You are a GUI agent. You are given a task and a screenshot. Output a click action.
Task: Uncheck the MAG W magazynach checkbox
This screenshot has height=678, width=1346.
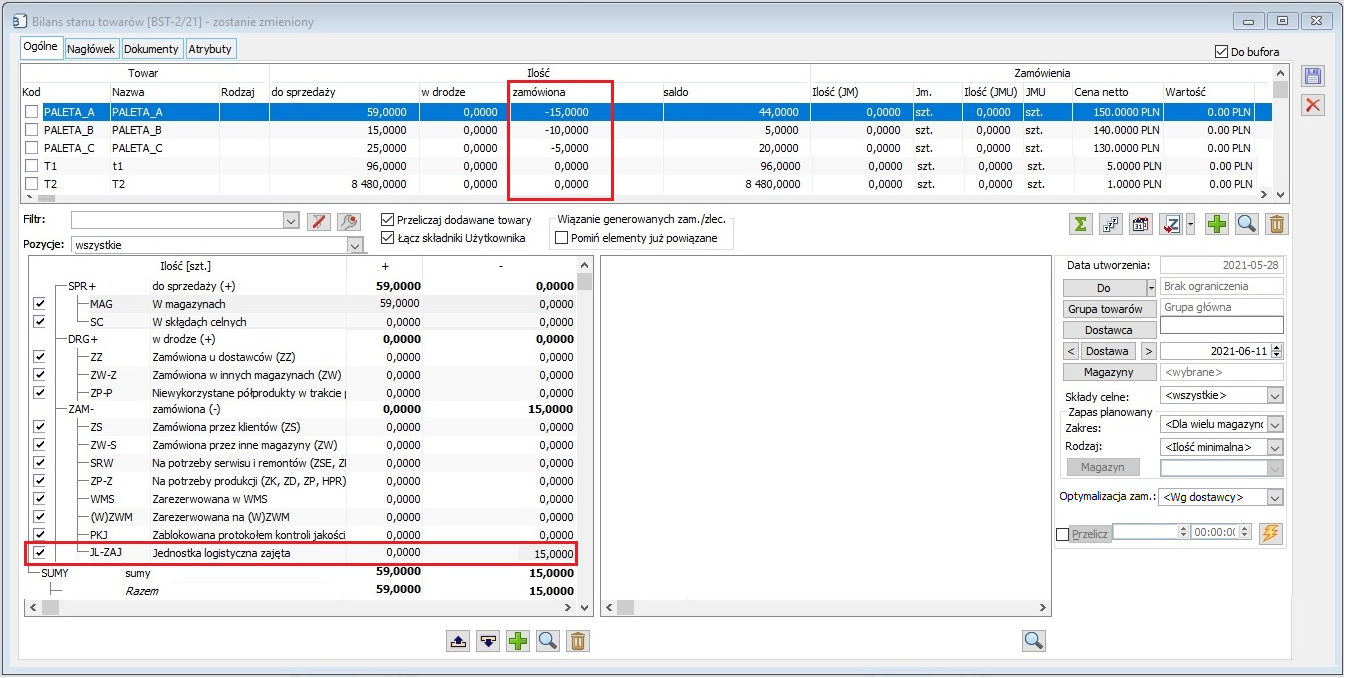(x=40, y=303)
